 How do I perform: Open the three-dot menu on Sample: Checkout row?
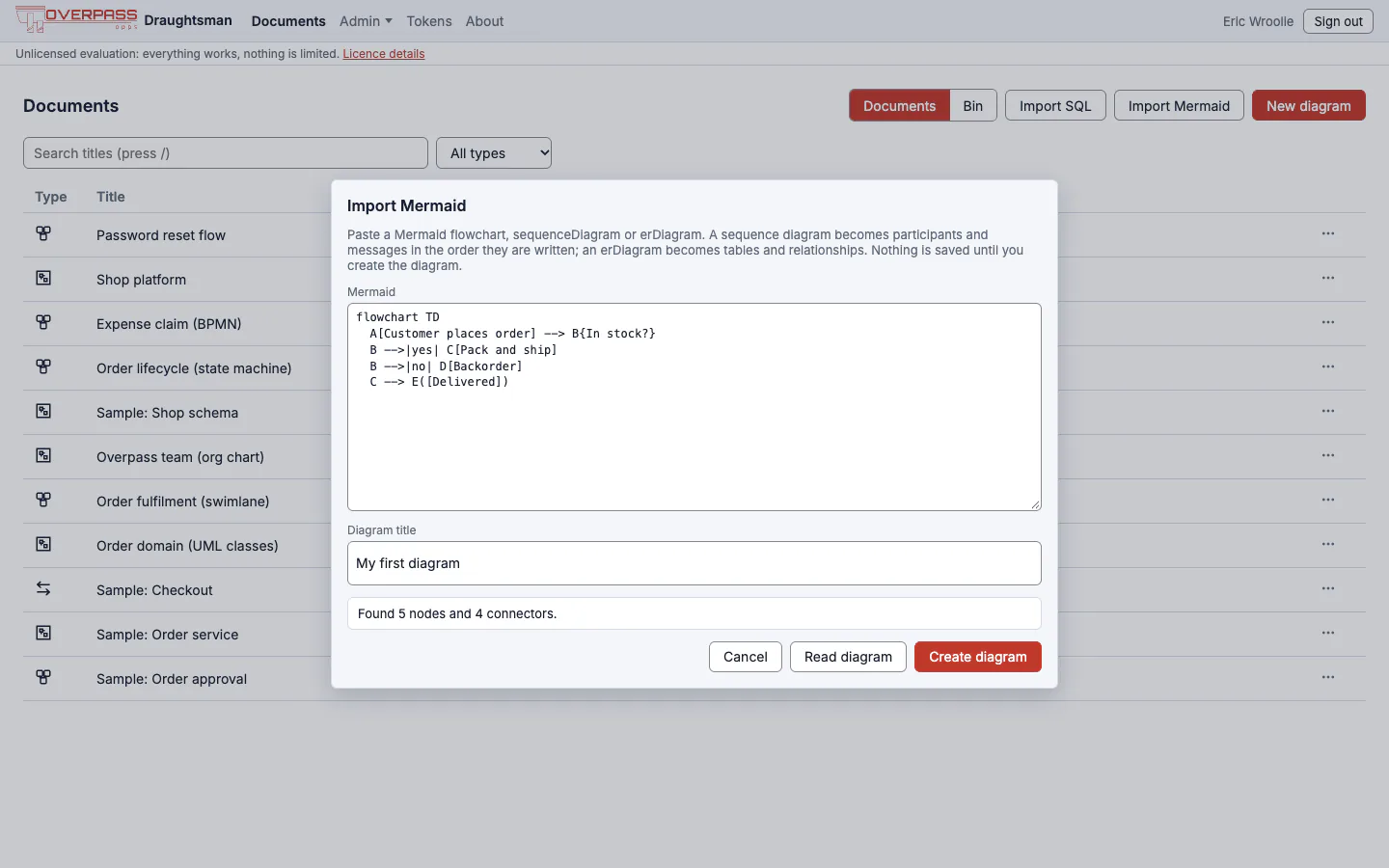click(1328, 588)
